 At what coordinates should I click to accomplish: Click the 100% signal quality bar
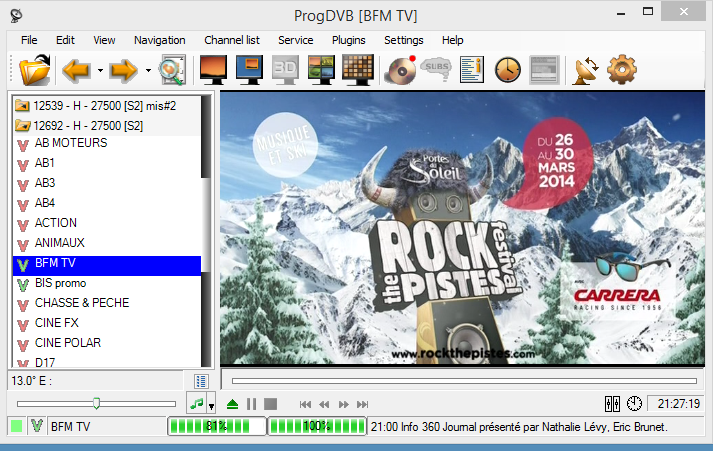pyautogui.click(x=317, y=426)
